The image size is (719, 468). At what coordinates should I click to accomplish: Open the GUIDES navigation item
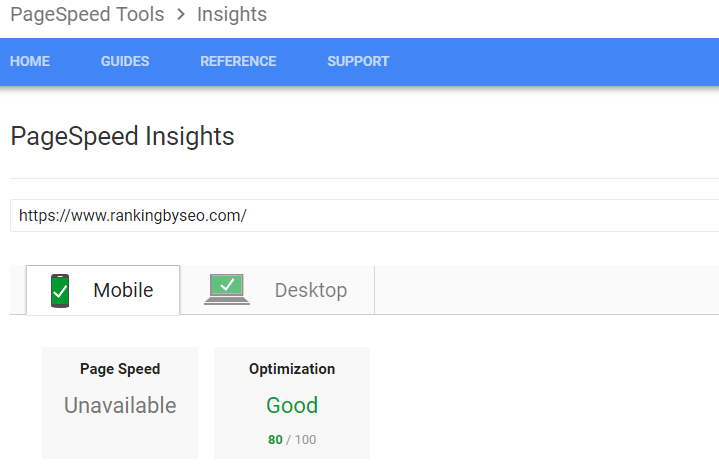(x=125, y=61)
